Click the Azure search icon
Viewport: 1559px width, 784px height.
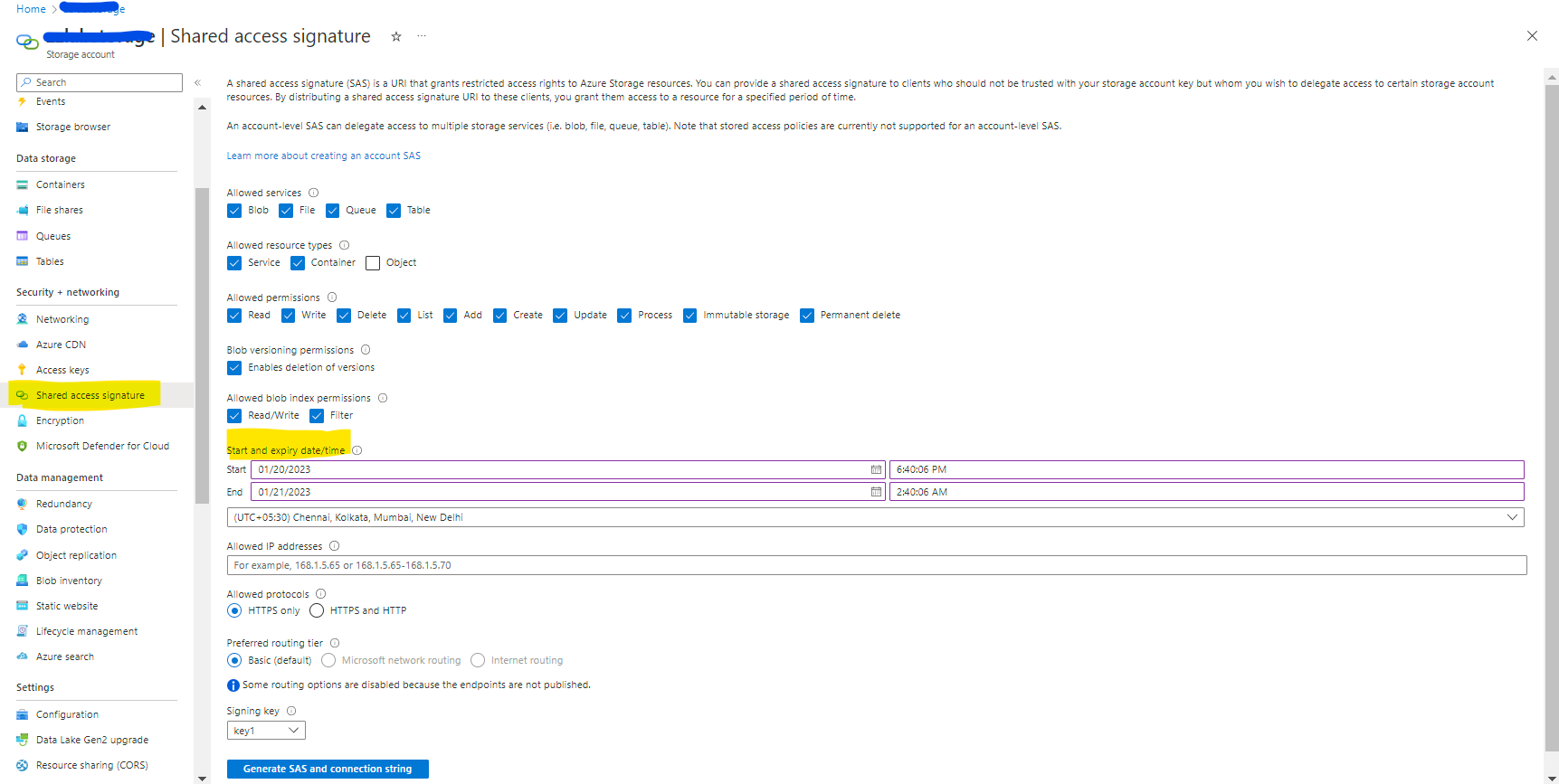click(x=23, y=656)
